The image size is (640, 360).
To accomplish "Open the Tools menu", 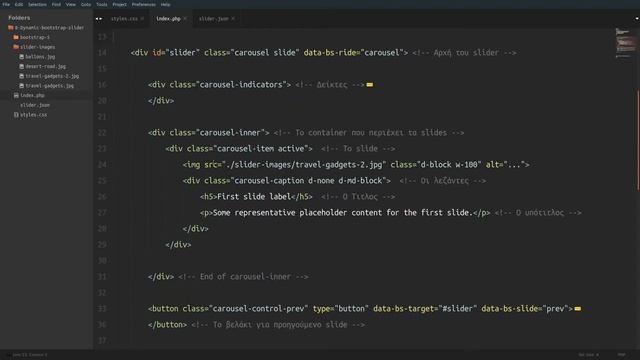I will pyautogui.click(x=102, y=4).
